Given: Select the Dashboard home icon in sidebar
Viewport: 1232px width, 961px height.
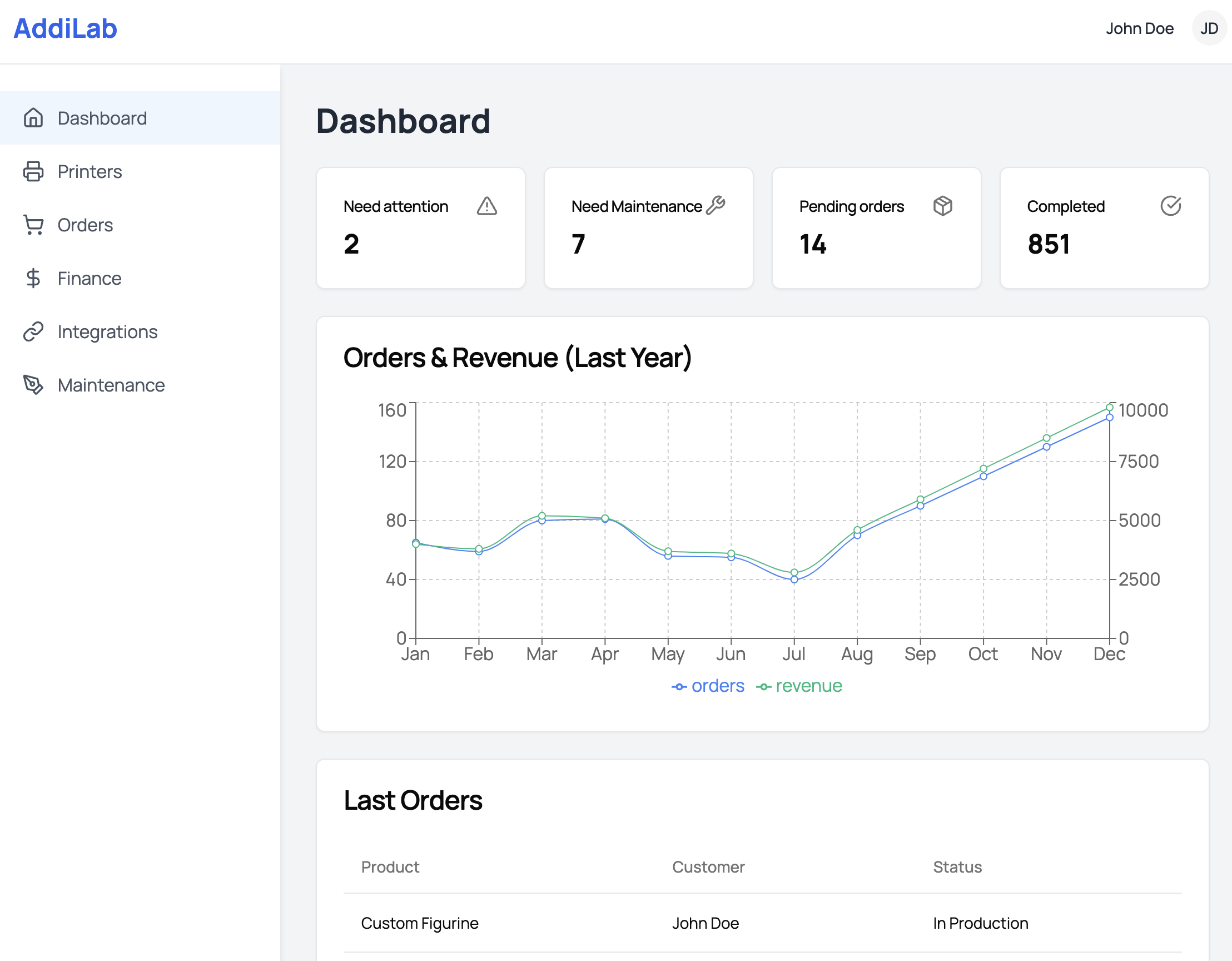Looking at the screenshot, I should click(x=33, y=118).
